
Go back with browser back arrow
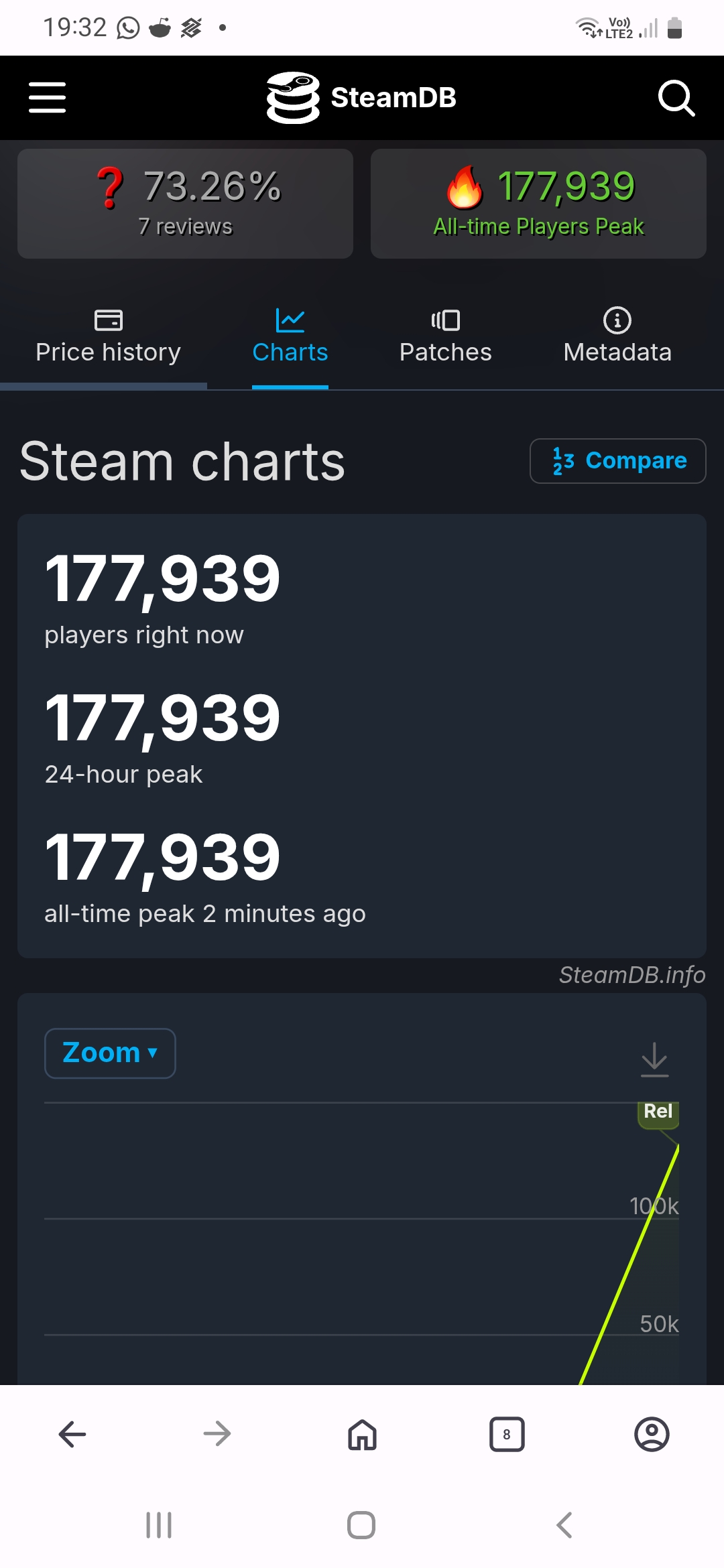72,1434
